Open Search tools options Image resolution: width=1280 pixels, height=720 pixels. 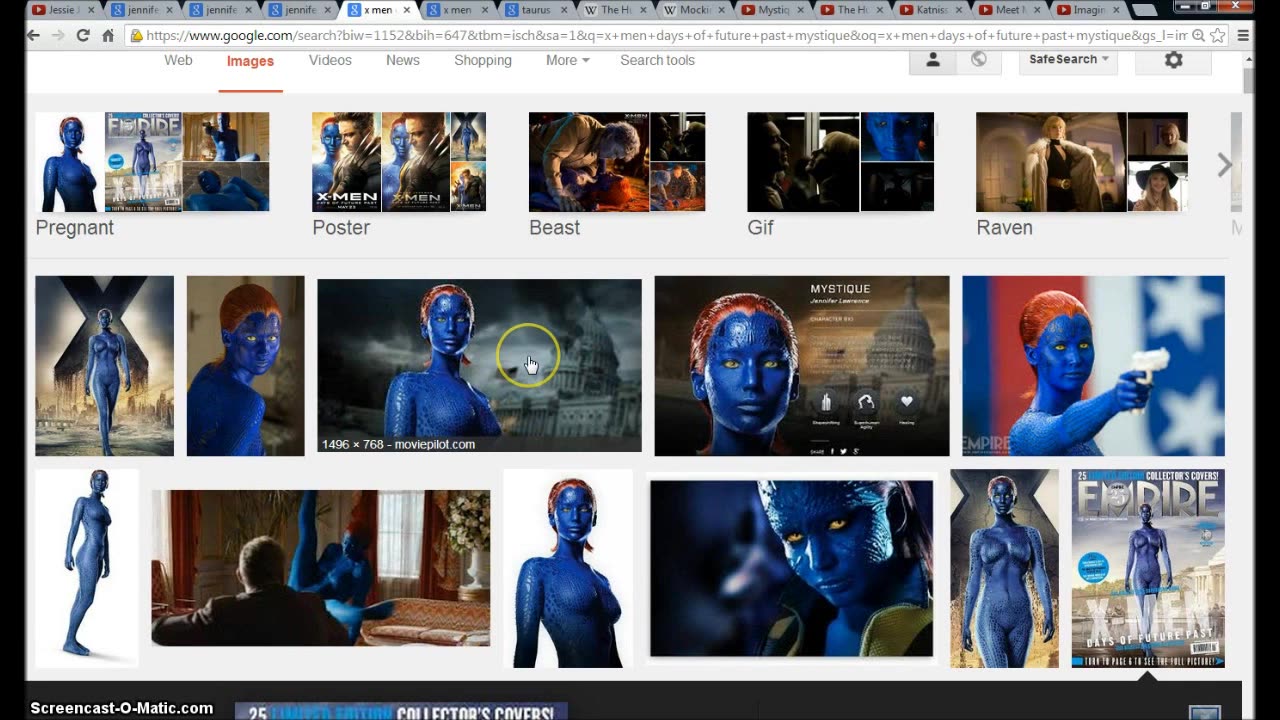tap(657, 60)
